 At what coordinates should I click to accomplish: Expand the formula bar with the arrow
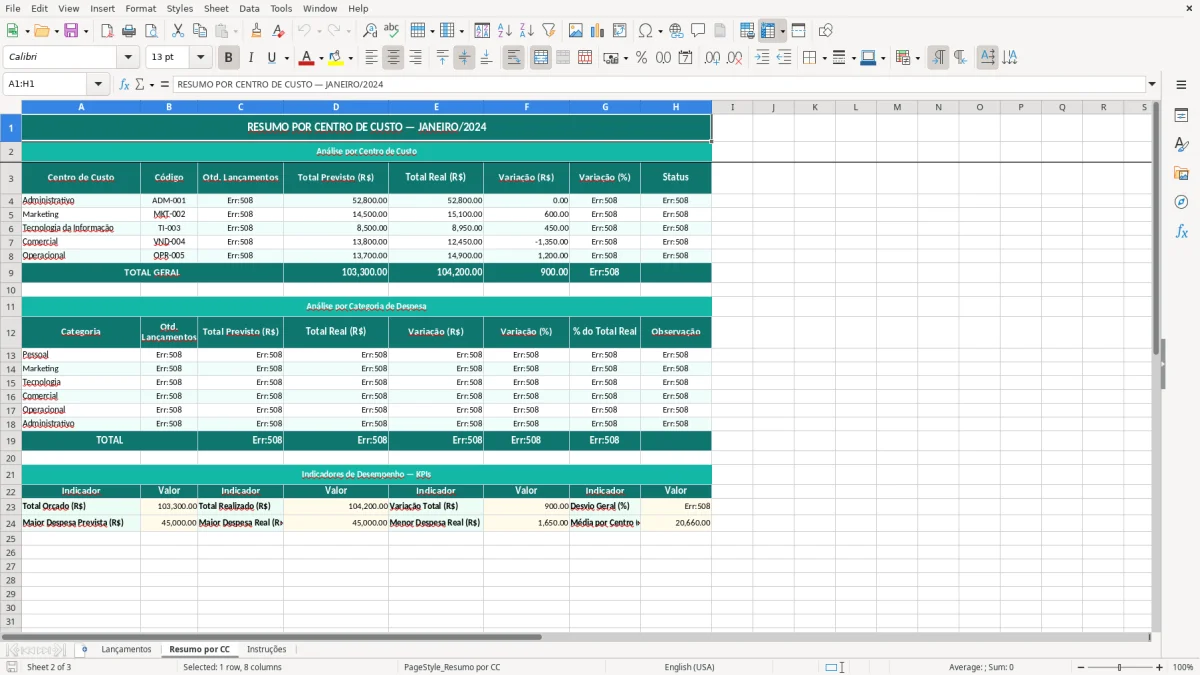[x=1152, y=85]
